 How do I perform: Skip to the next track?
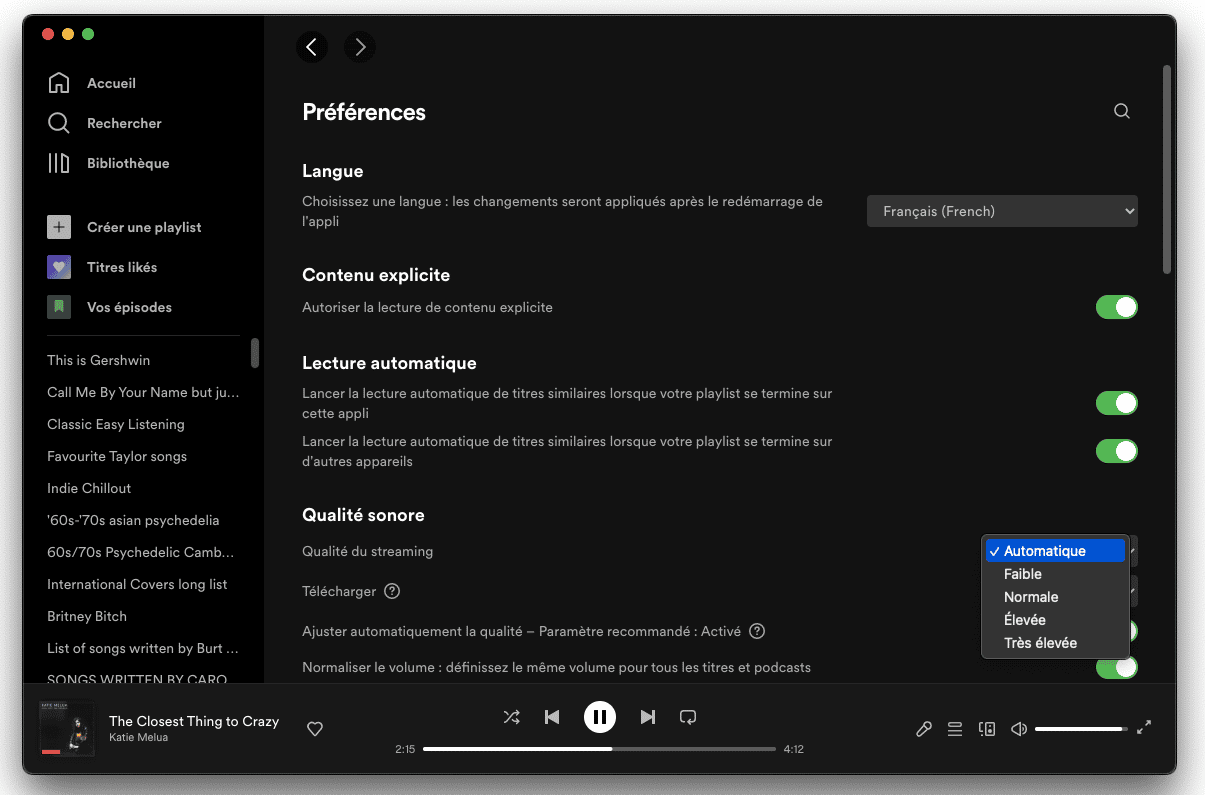(x=647, y=717)
